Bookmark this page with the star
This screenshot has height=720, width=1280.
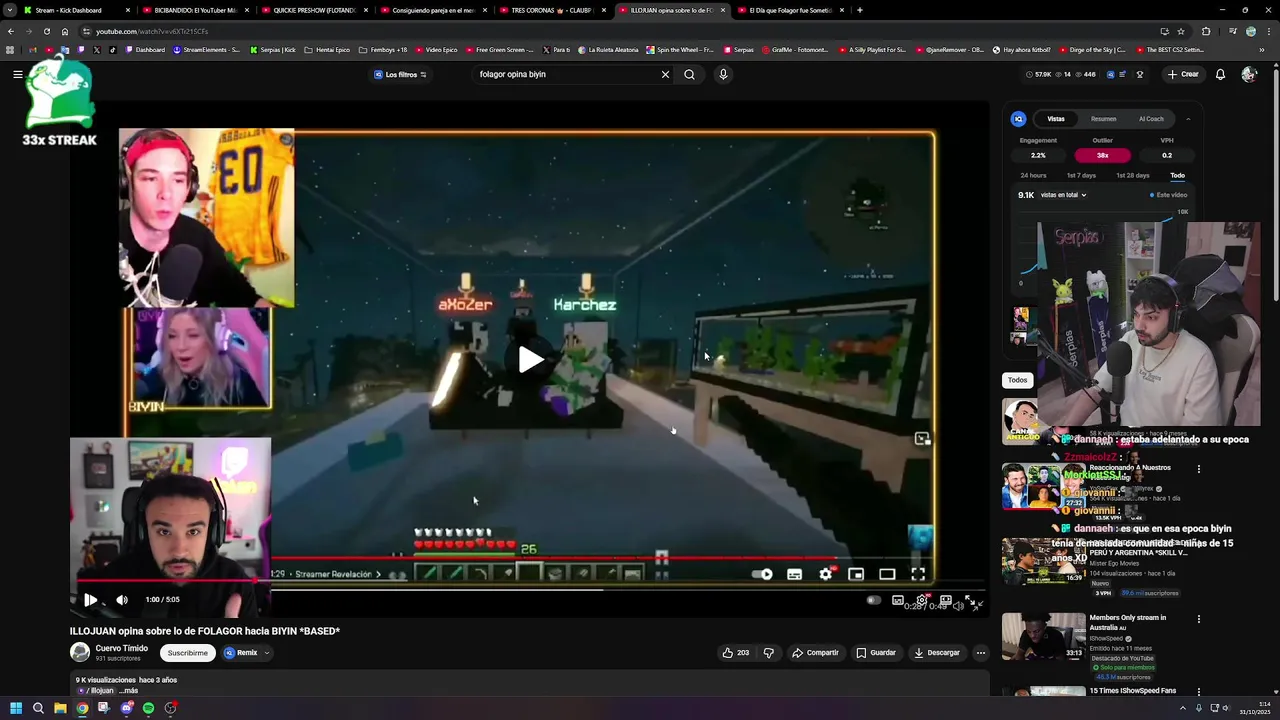pyautogui.click(x=1180, y=31)
